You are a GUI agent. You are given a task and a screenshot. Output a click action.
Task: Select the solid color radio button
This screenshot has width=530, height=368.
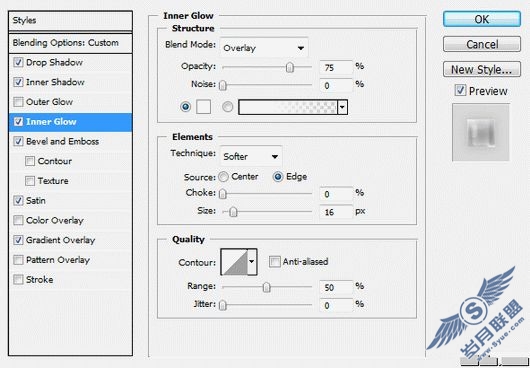(186, 107)
